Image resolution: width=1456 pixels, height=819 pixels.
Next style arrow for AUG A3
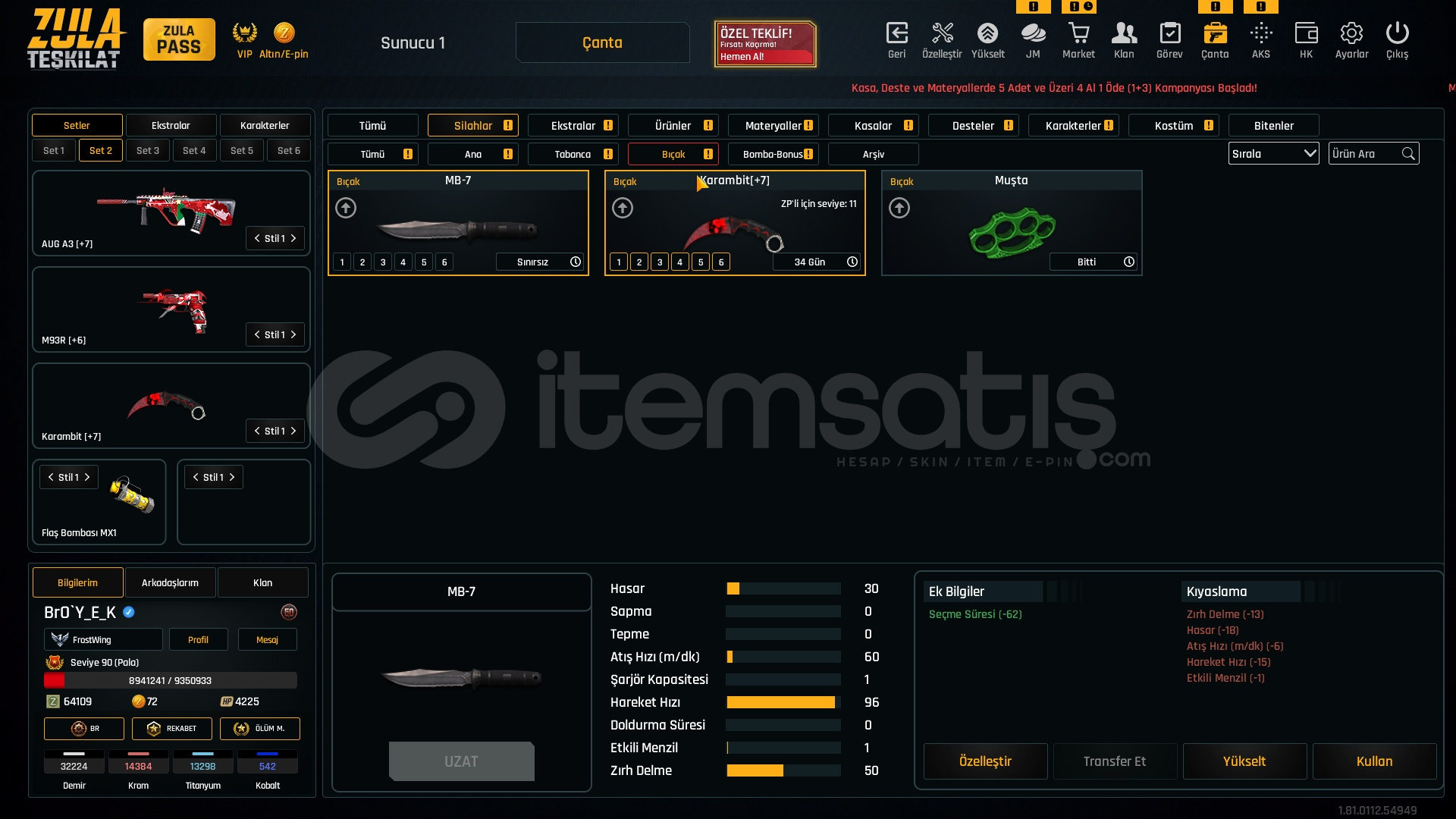coord(293,238)
